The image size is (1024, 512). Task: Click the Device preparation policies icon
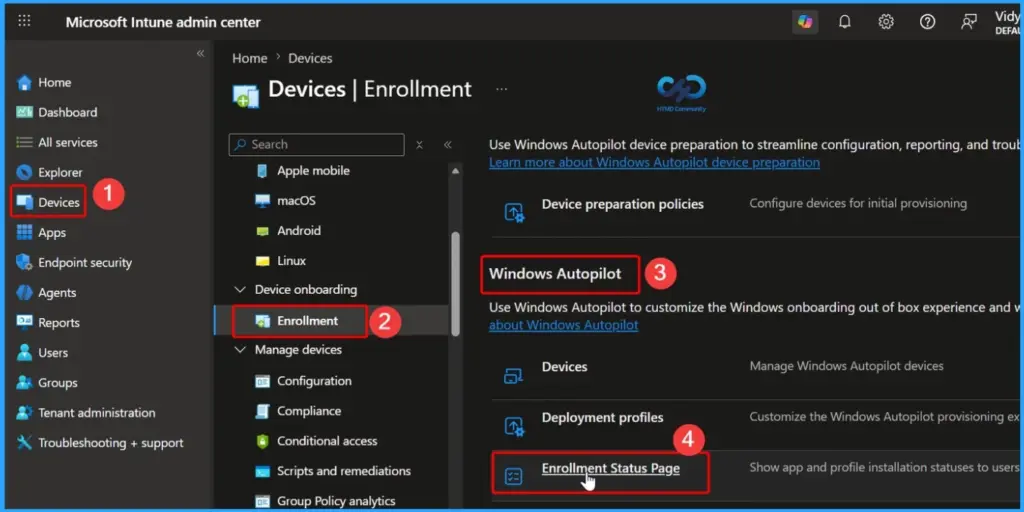514,212
